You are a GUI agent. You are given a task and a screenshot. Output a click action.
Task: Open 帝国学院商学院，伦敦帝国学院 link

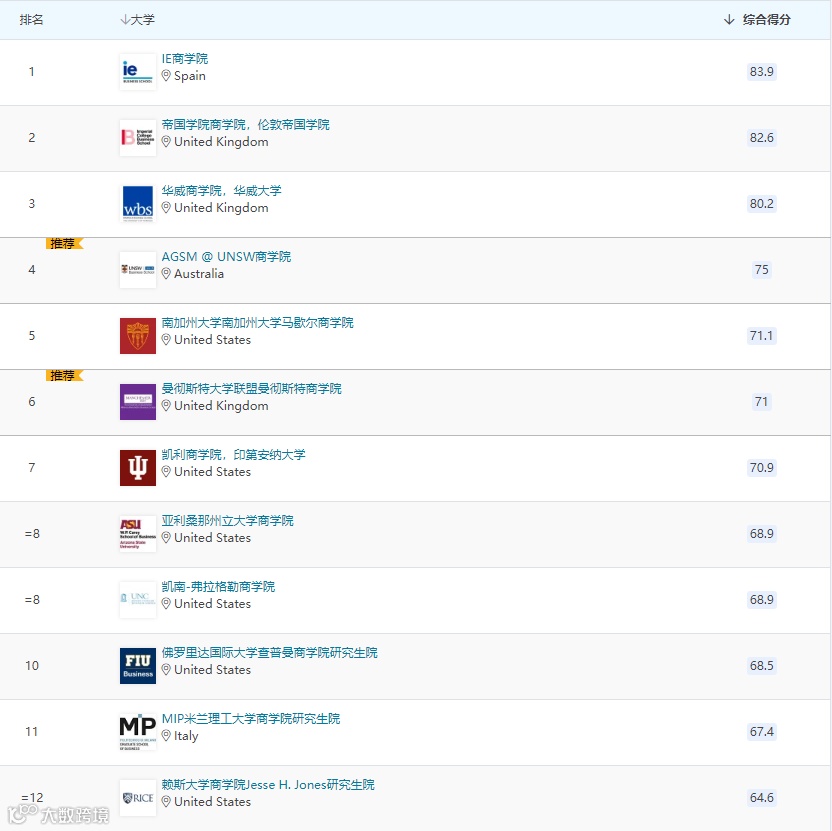click(x=245, y=125)
